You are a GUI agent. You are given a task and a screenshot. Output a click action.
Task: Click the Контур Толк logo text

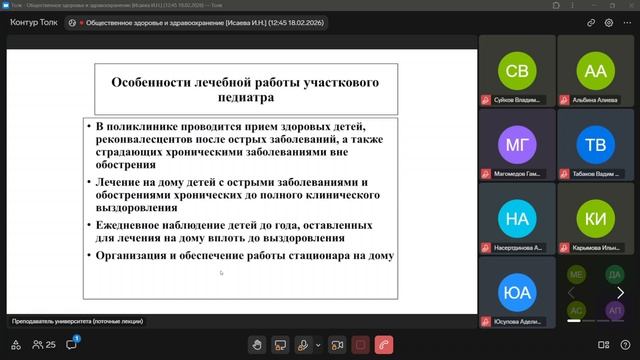[34, 22]
